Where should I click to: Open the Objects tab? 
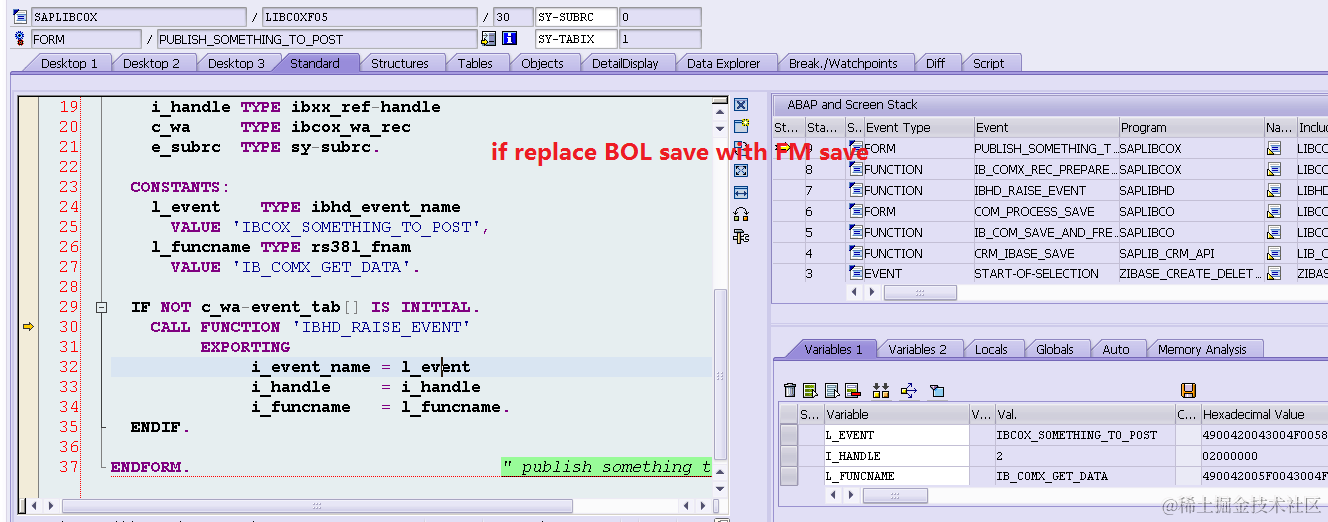coord(542,63)
